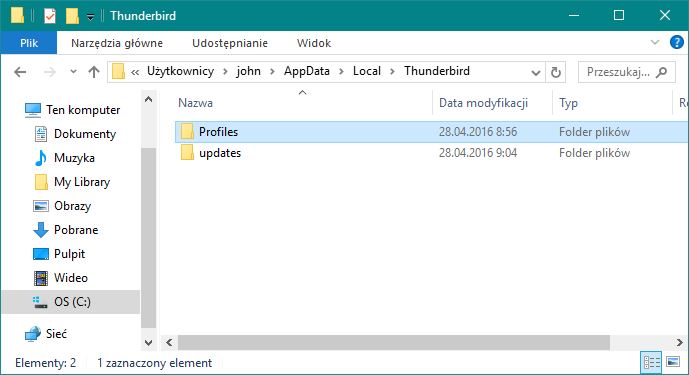This screenshot has width=689, height=375.
Task: Navigate to Local in breadcrumb
Action: coord(366,71)
